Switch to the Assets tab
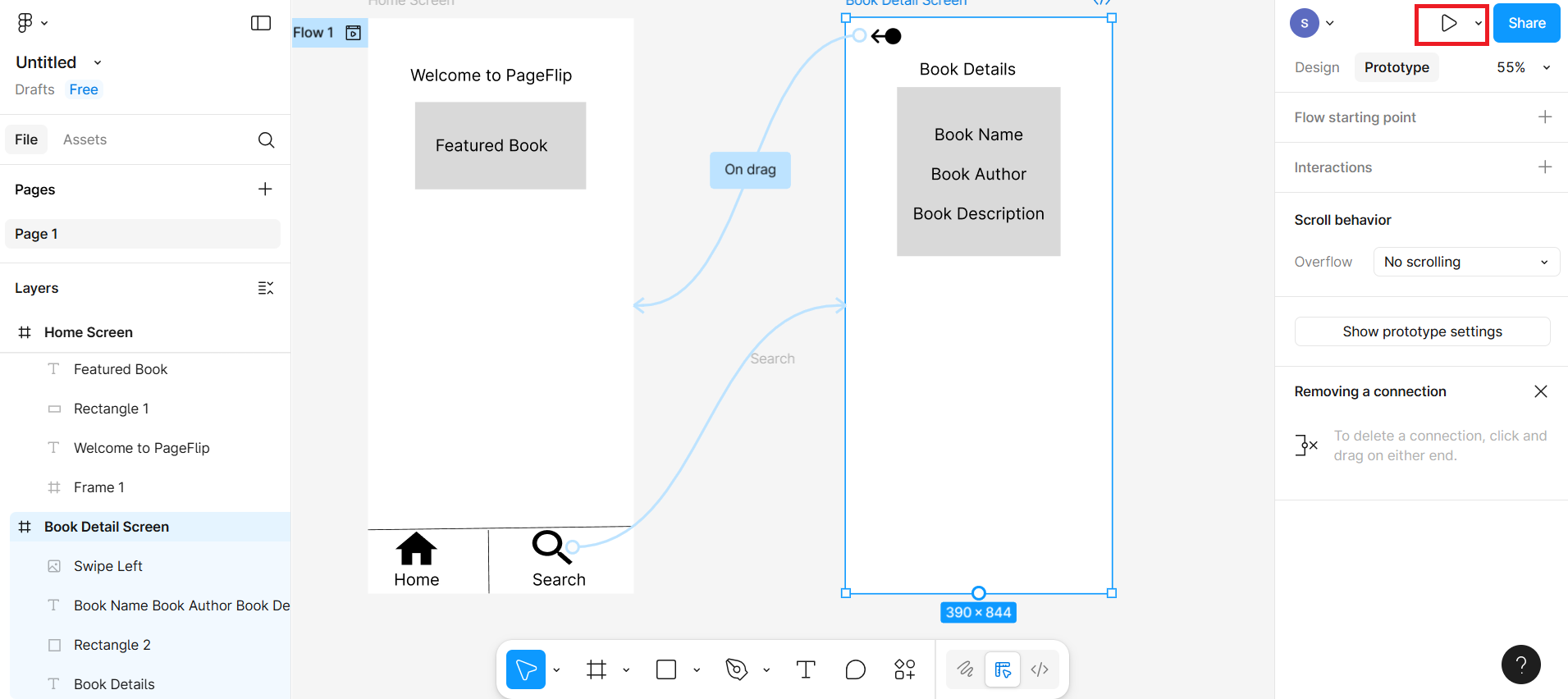Screen dimensions: 1568x699 pyautogui.click(x=85, y=139)
